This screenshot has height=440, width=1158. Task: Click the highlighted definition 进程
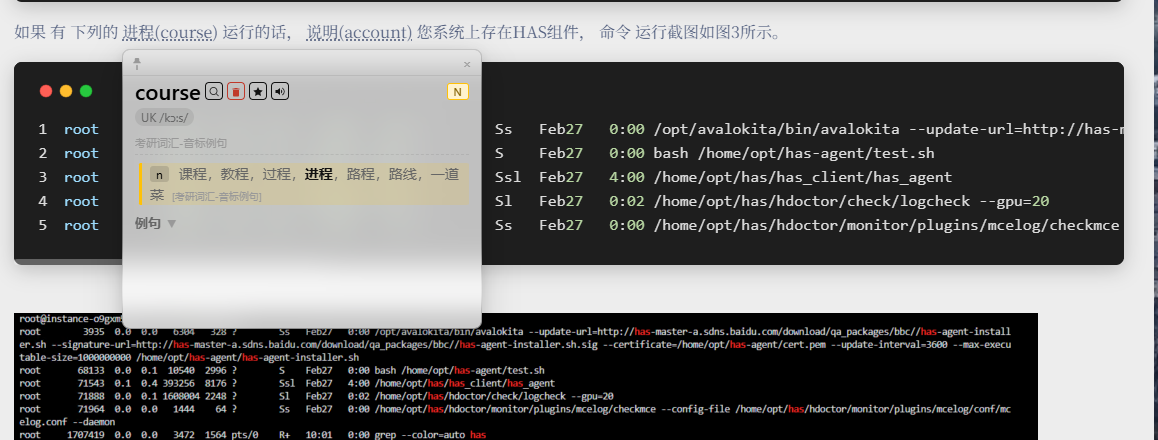(319, 175)
